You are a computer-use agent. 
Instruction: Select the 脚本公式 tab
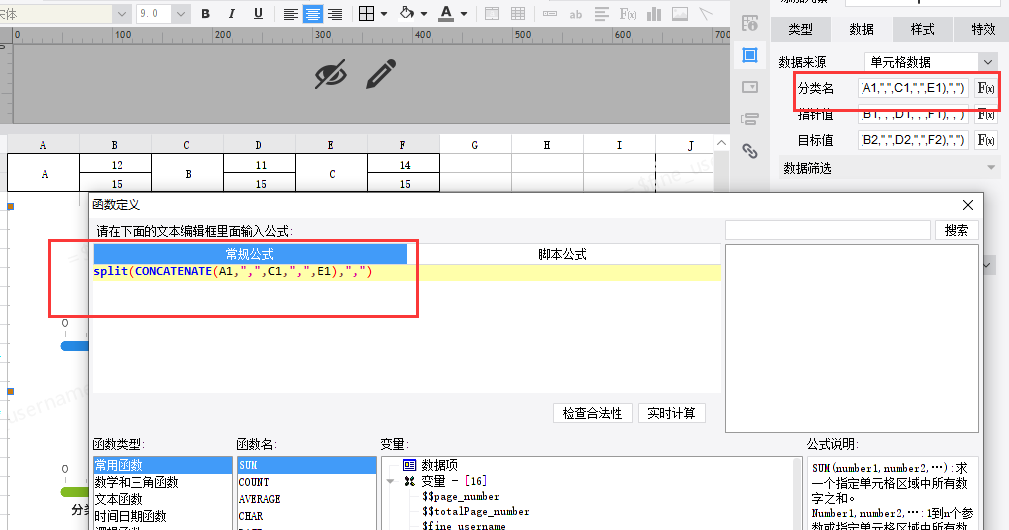click(x=562, y=254)
